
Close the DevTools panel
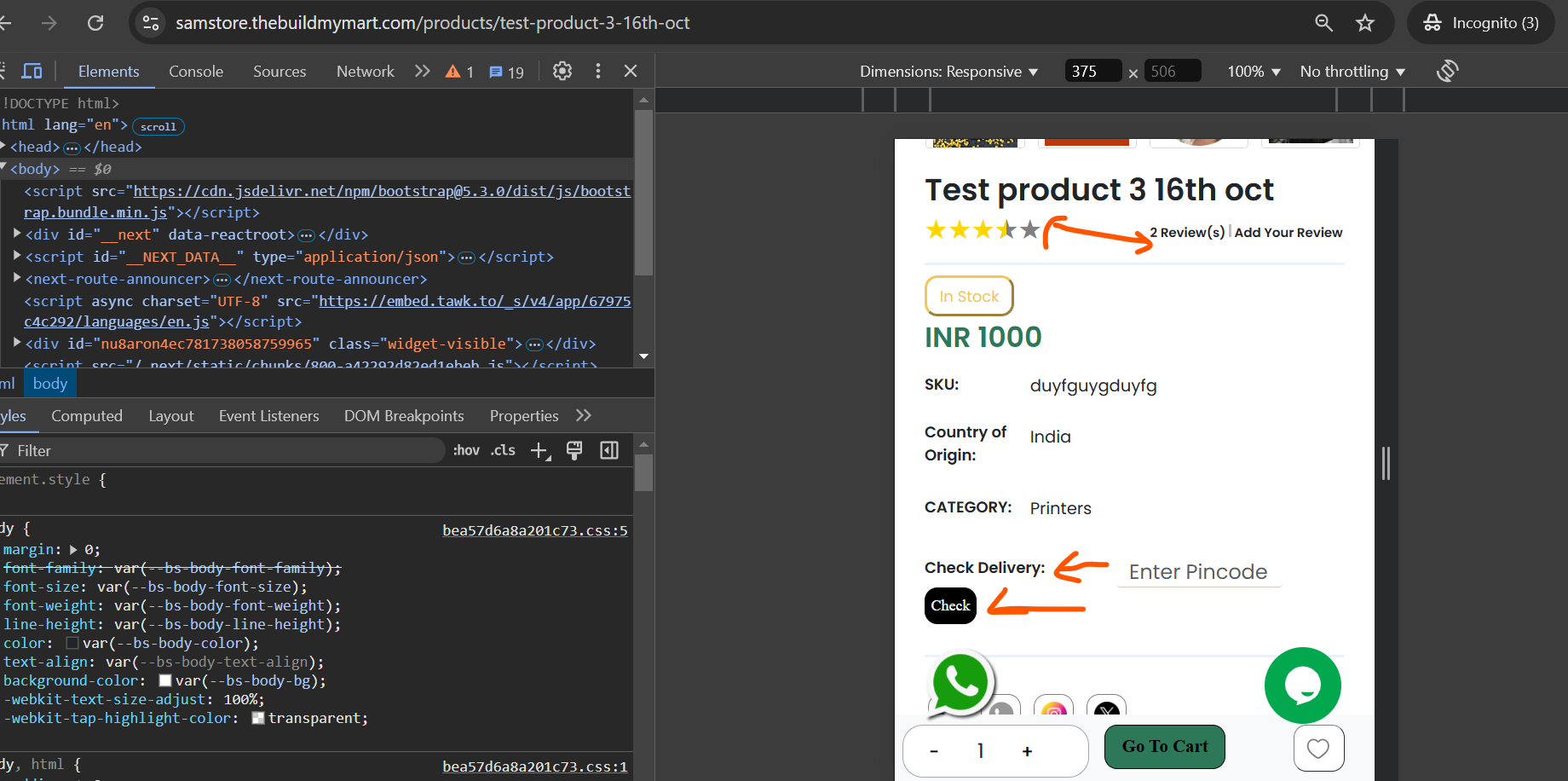pyautogui.click(x=631, y=72)
